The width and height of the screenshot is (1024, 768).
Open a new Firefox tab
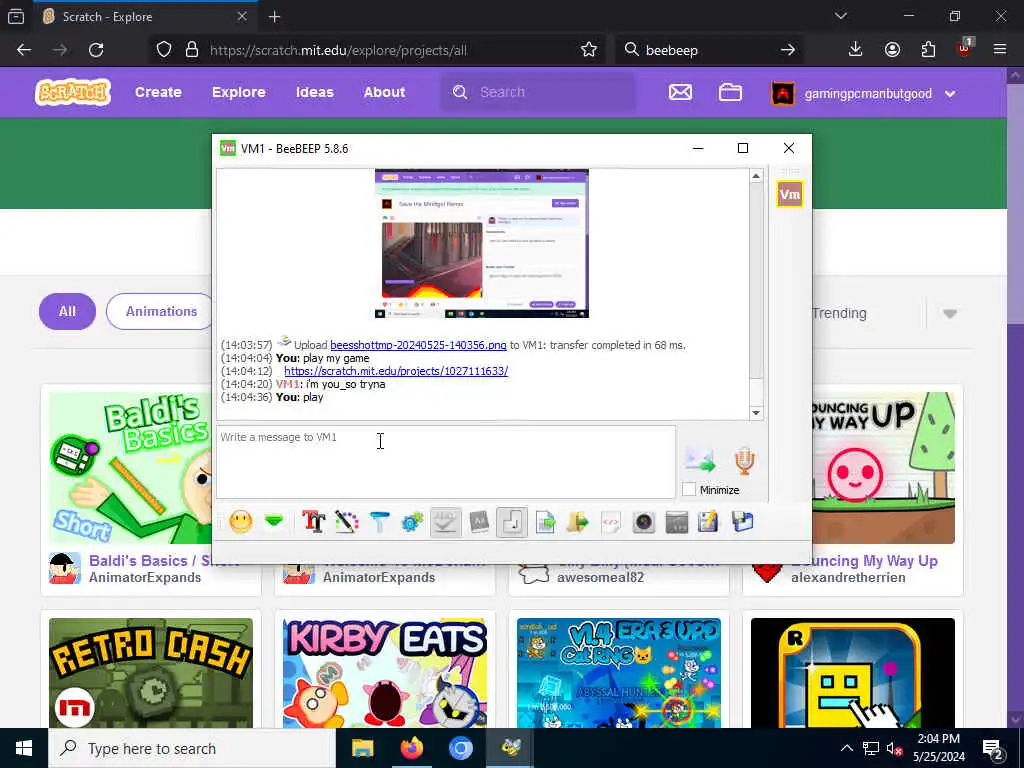[274, 17]
